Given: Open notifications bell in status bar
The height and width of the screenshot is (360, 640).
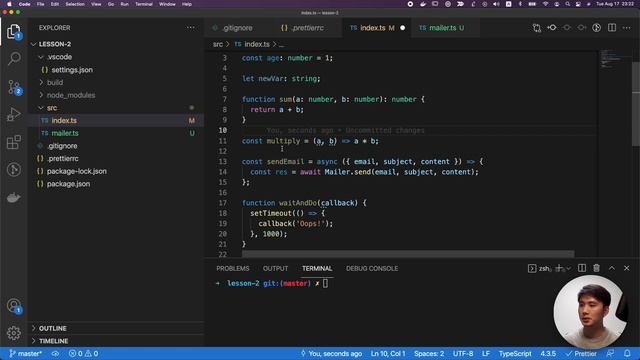Looking at the screenshot, I should [627, 353].
